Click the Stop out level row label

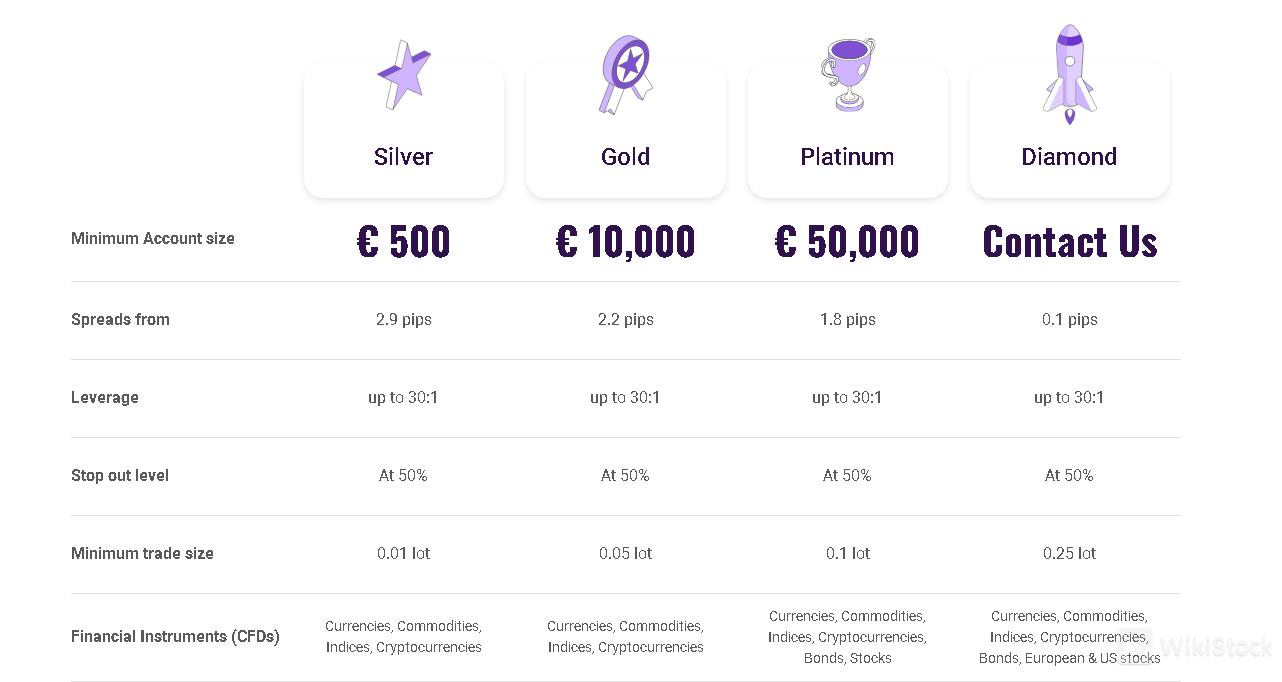[x=120, y=476]
